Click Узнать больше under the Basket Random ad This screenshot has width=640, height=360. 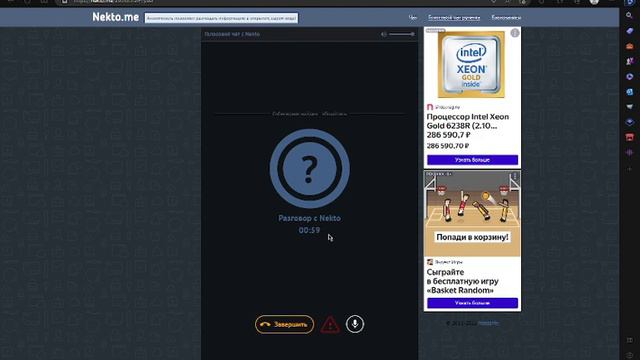pyautogui.click(x=472, y=303)
